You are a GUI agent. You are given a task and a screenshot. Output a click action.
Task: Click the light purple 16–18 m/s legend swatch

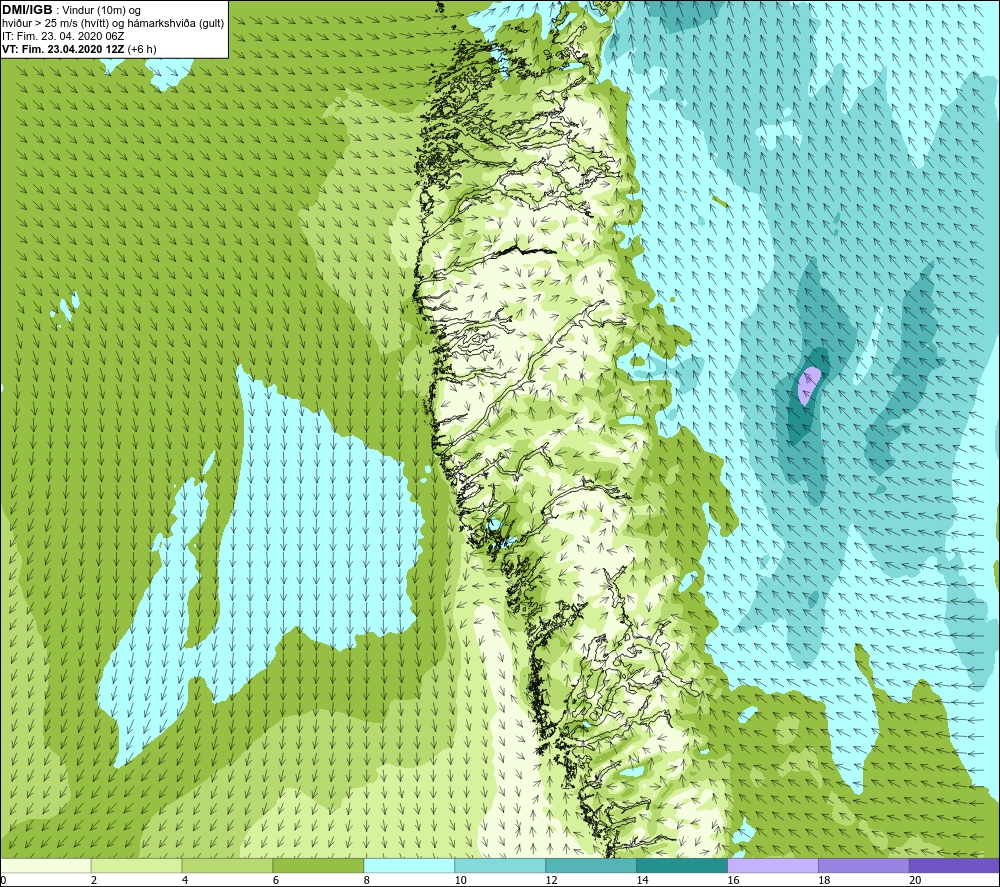coord(773,865)
